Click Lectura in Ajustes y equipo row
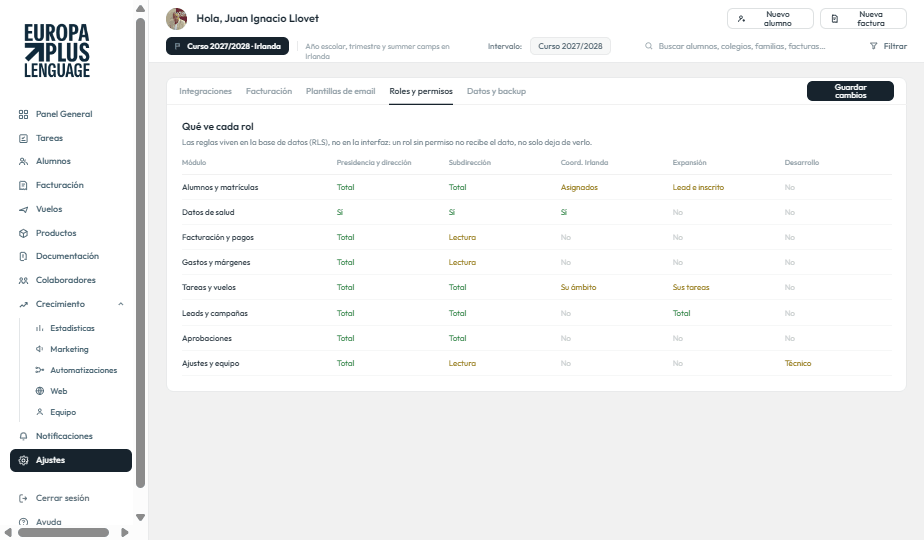The image size is (924, 540). 462,364
